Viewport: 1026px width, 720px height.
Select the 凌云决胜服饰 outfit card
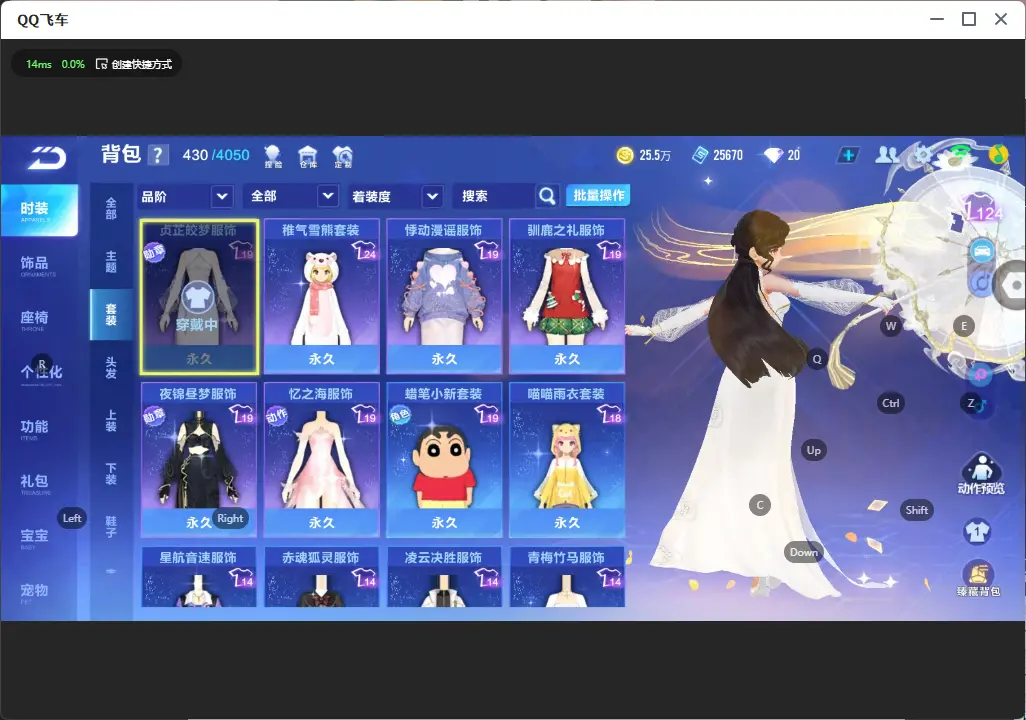tap(444, 577)
